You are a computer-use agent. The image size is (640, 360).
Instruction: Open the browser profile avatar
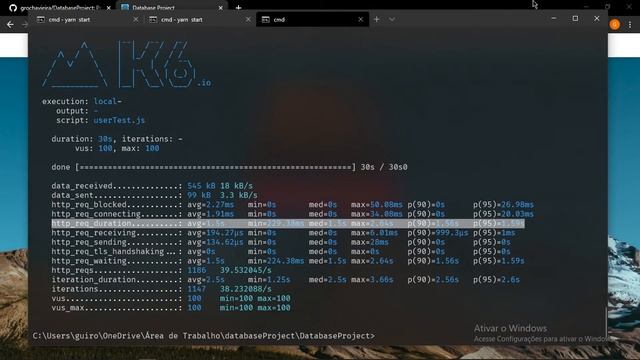coord(615,24)
